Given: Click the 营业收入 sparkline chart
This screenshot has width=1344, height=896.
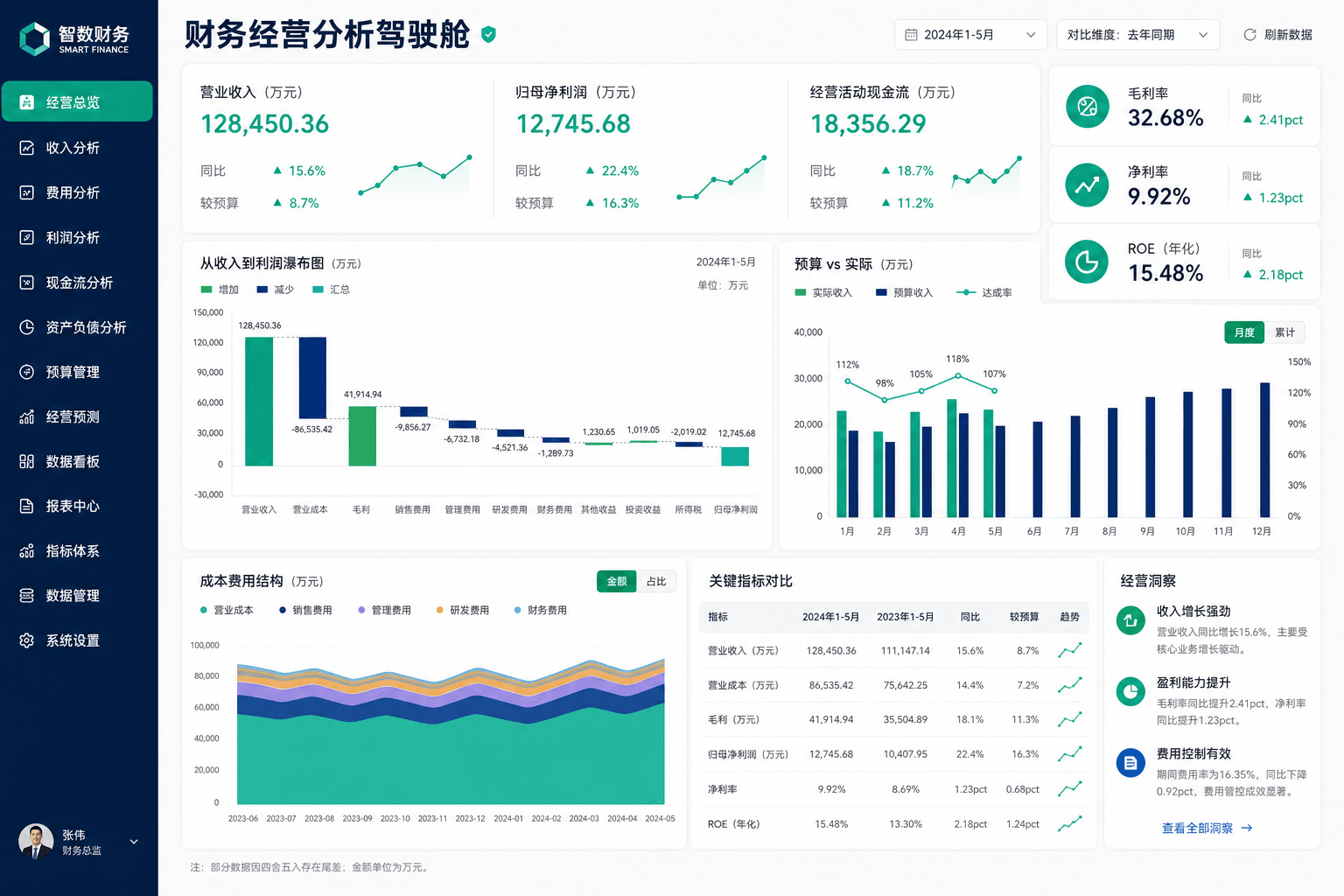Looking at the screenshot, I should pyautogui.click(x=415, y=175).
